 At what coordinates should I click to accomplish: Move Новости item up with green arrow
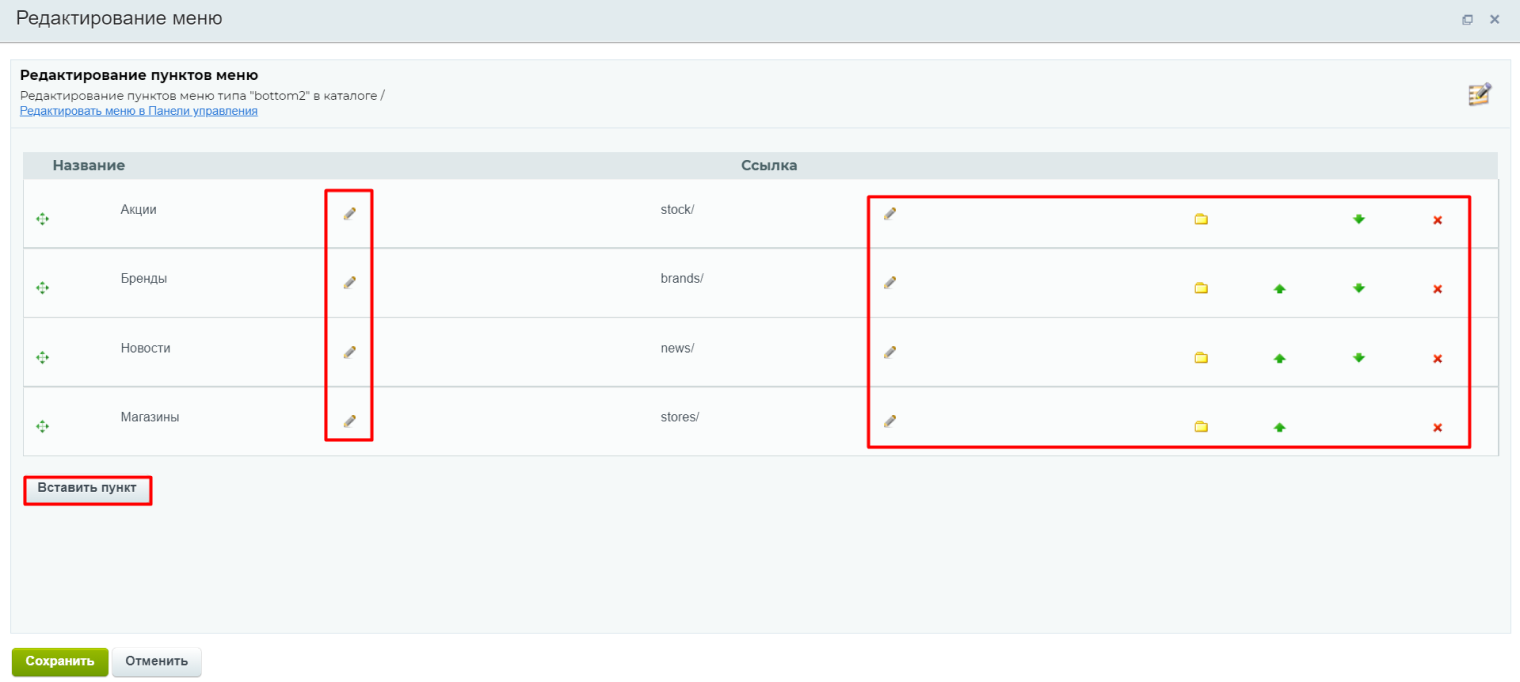[1279, 358]
